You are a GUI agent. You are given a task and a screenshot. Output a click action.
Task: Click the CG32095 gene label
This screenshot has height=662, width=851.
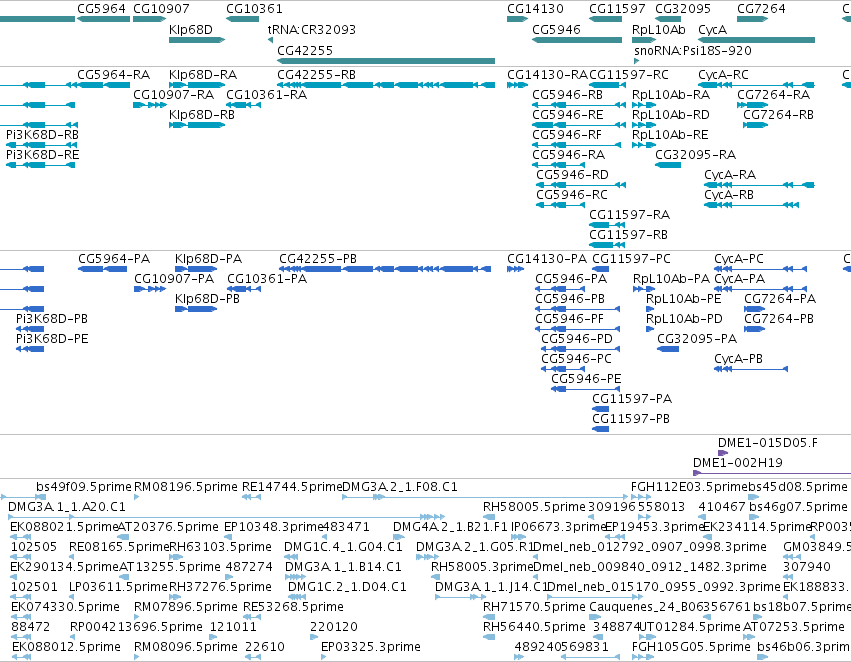click(x=683, y=9)
